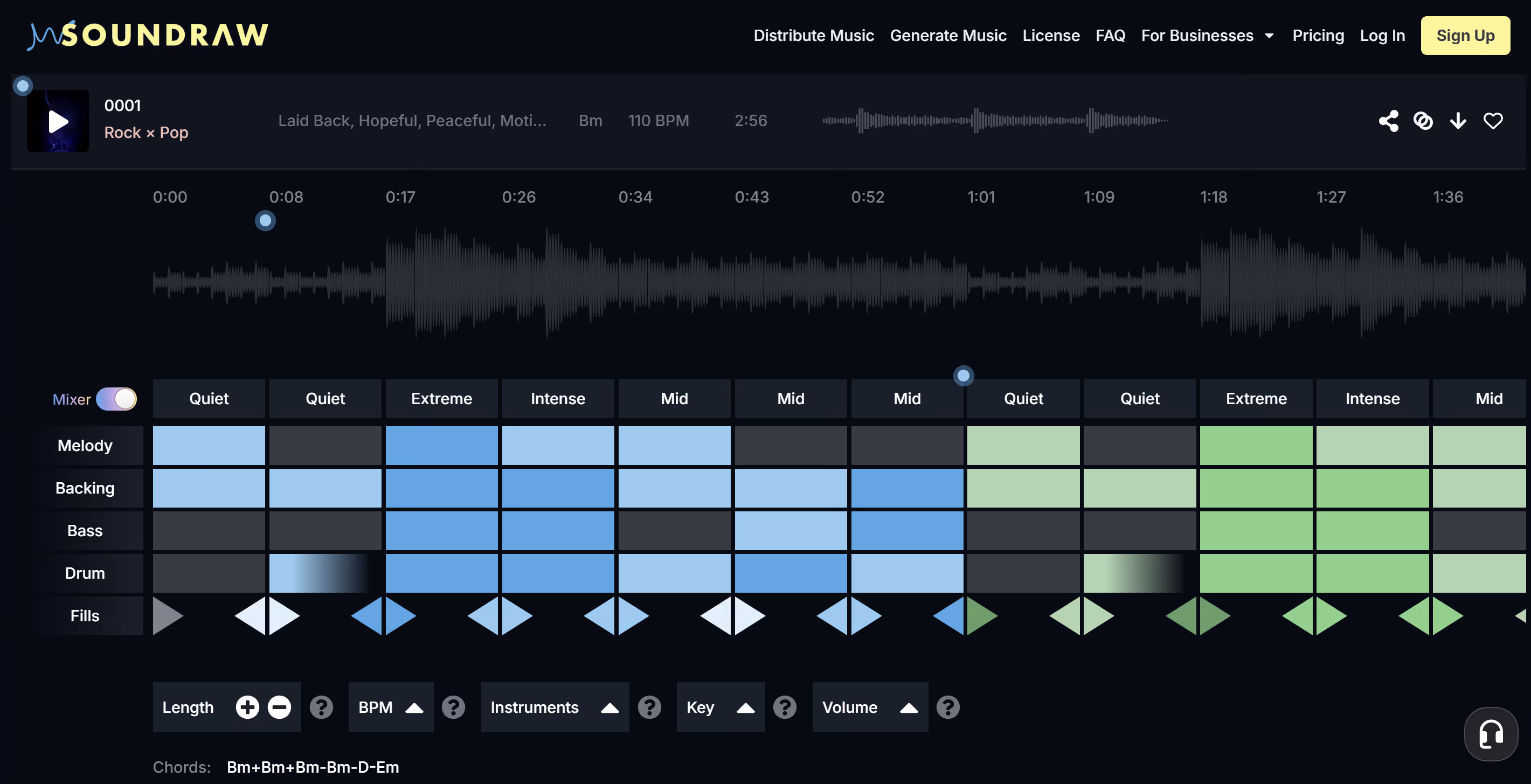Image resolution: width=1531 pixels, height=784 pixels.
Task: Open energy options of first Intense block
Action: (x=558, y=398)
